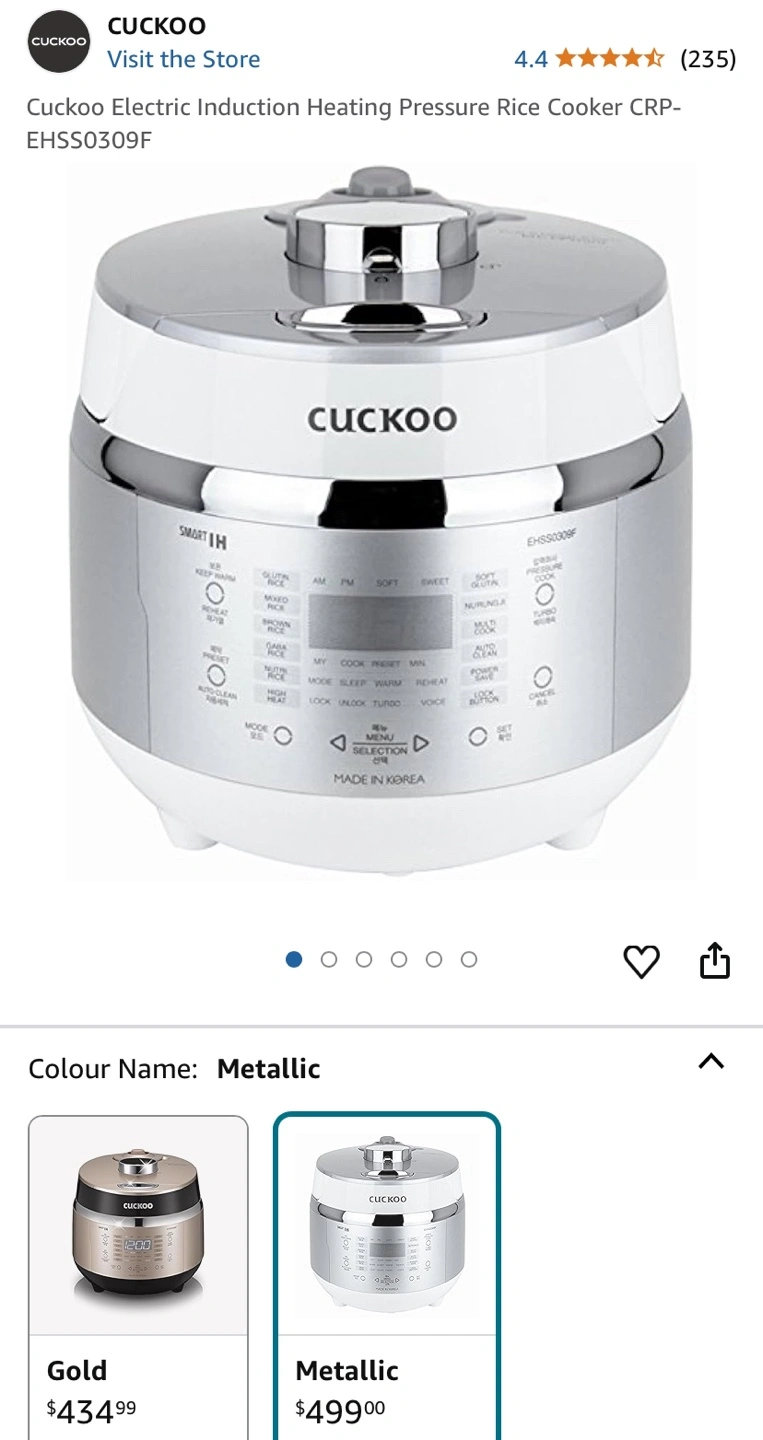Open the 235 reviews count
763x1440 pixels.
pyautogui.click(x=708, y=59)
